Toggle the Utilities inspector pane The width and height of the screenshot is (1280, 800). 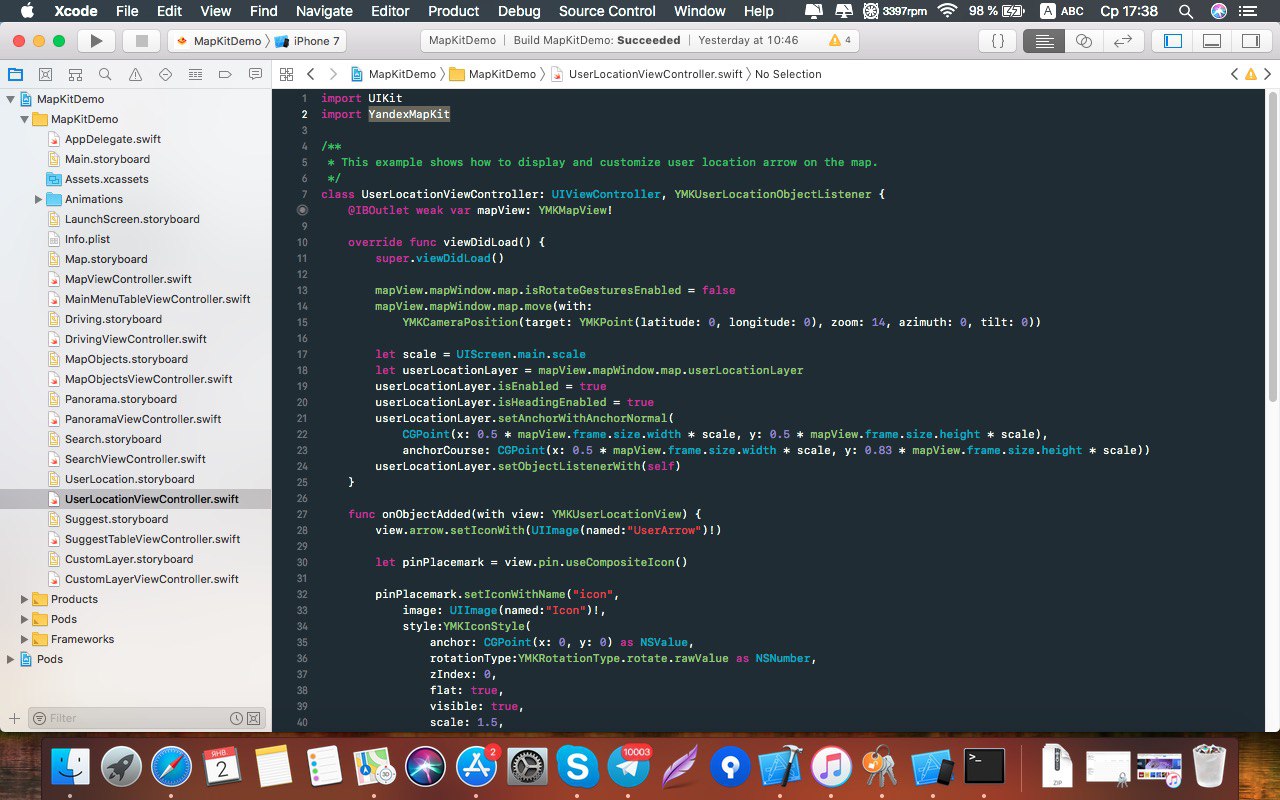click(1250, 41)
